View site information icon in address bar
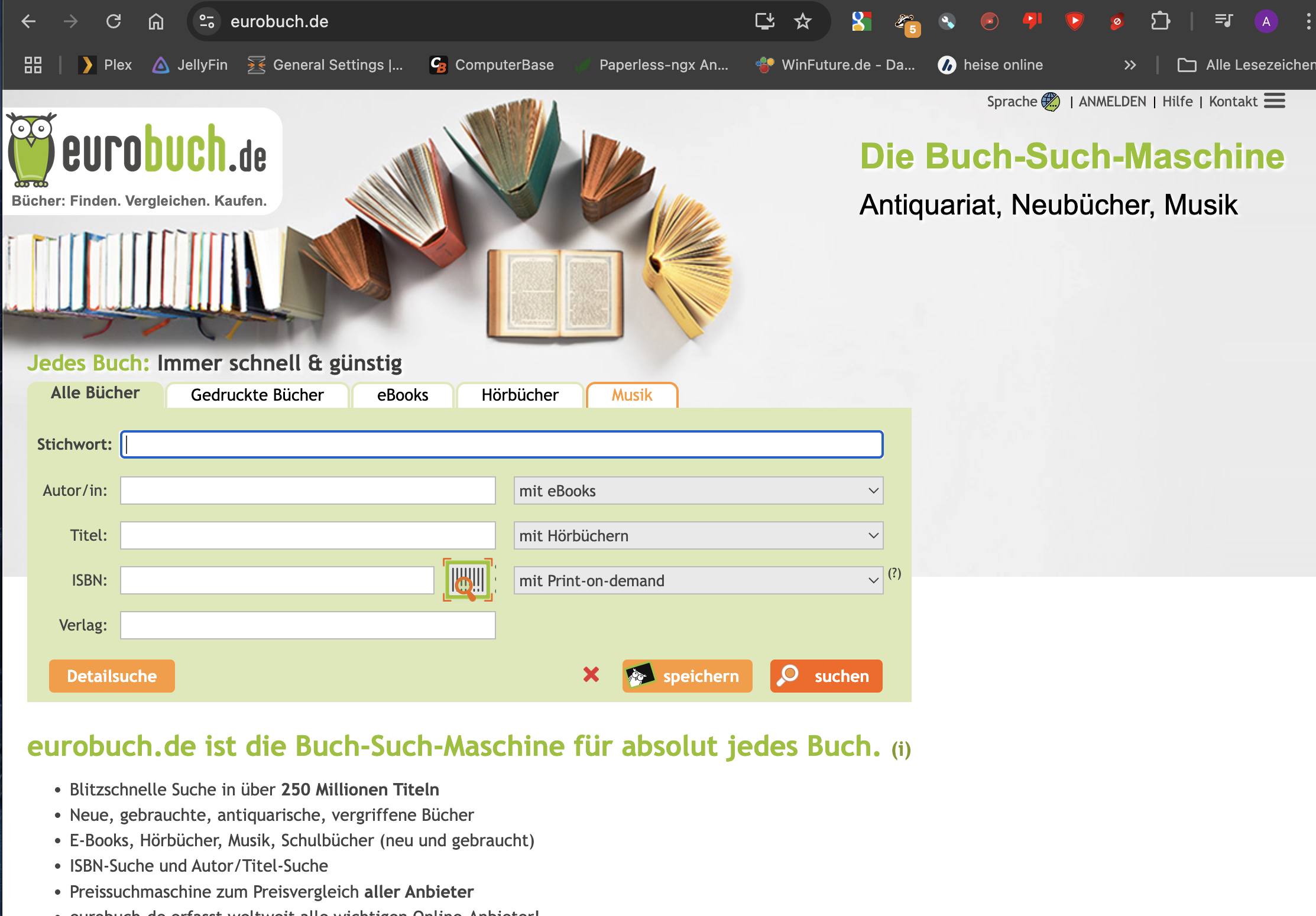This screenshot has height=916, width=1316. pyautogui.click(x=207, y=22)
